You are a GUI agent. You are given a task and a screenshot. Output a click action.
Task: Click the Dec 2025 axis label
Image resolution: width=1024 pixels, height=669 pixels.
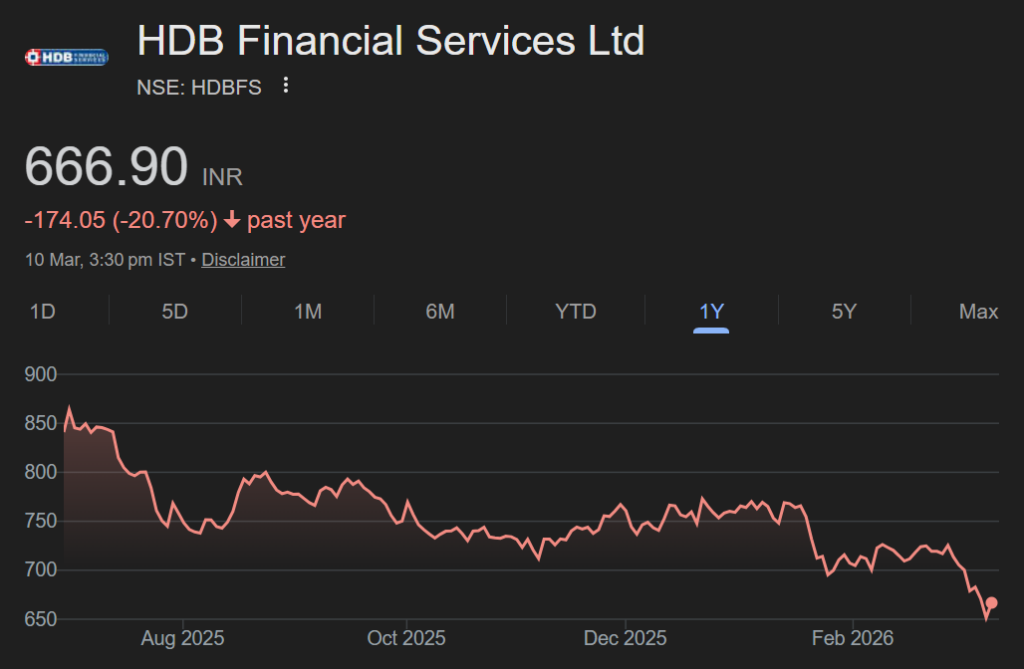click(x=626, y=637)
